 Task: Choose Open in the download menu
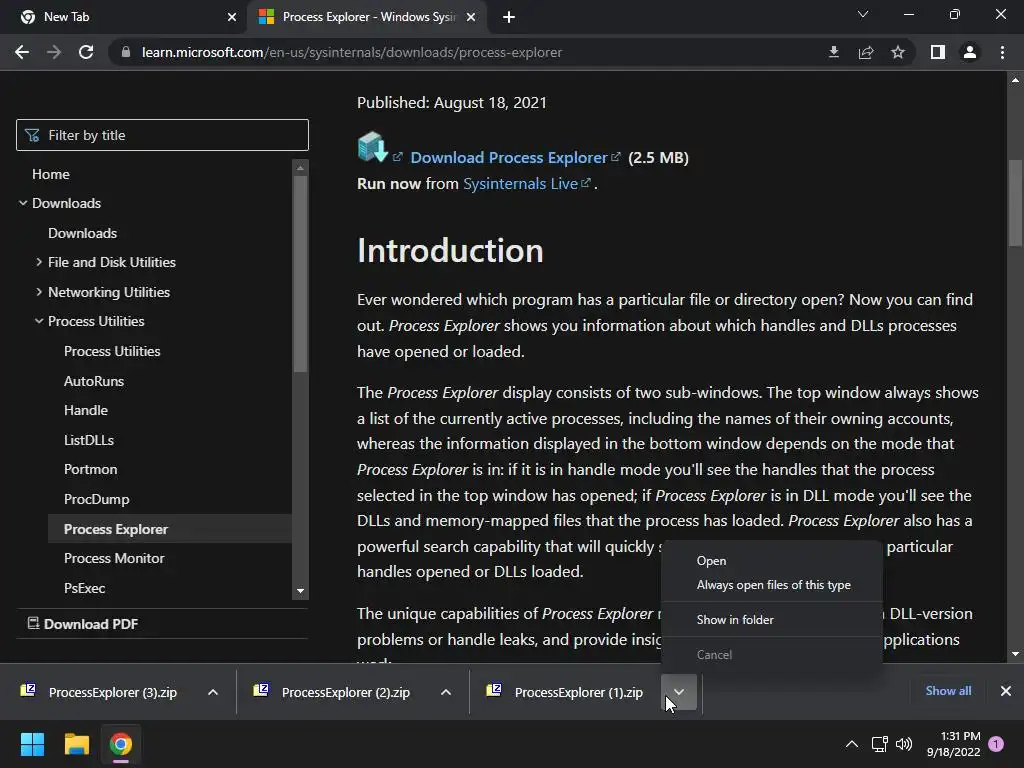(x=711, y=561)
